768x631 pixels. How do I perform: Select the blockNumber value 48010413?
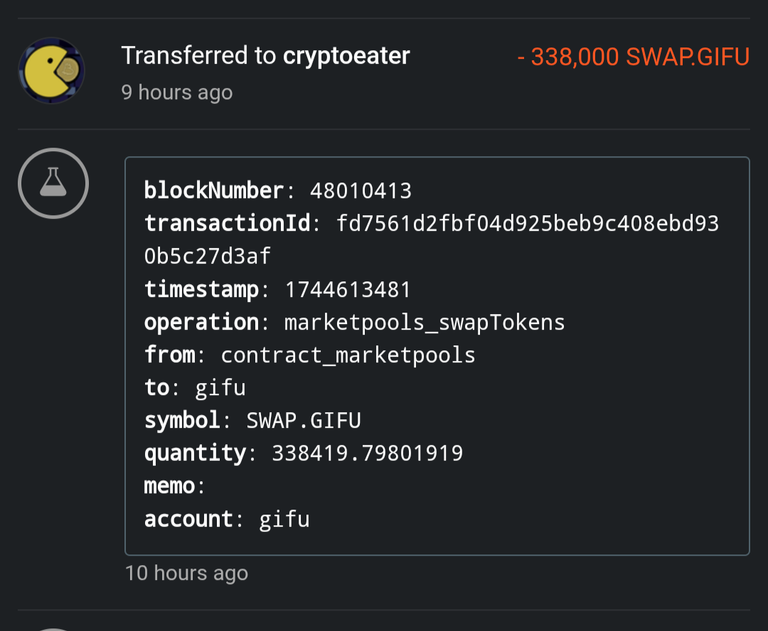pos(361,191)
